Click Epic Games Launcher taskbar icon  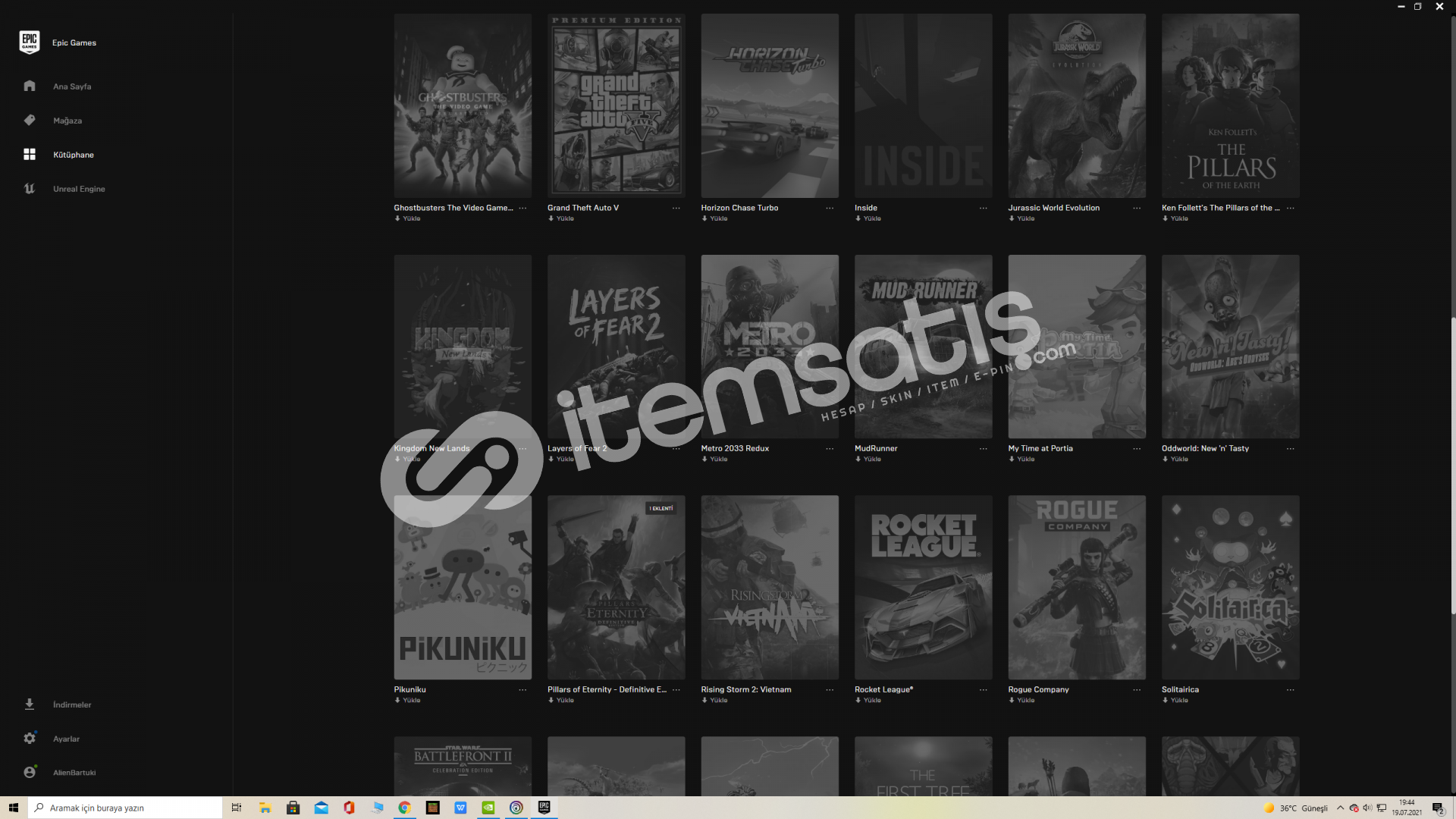pos(544,808)
